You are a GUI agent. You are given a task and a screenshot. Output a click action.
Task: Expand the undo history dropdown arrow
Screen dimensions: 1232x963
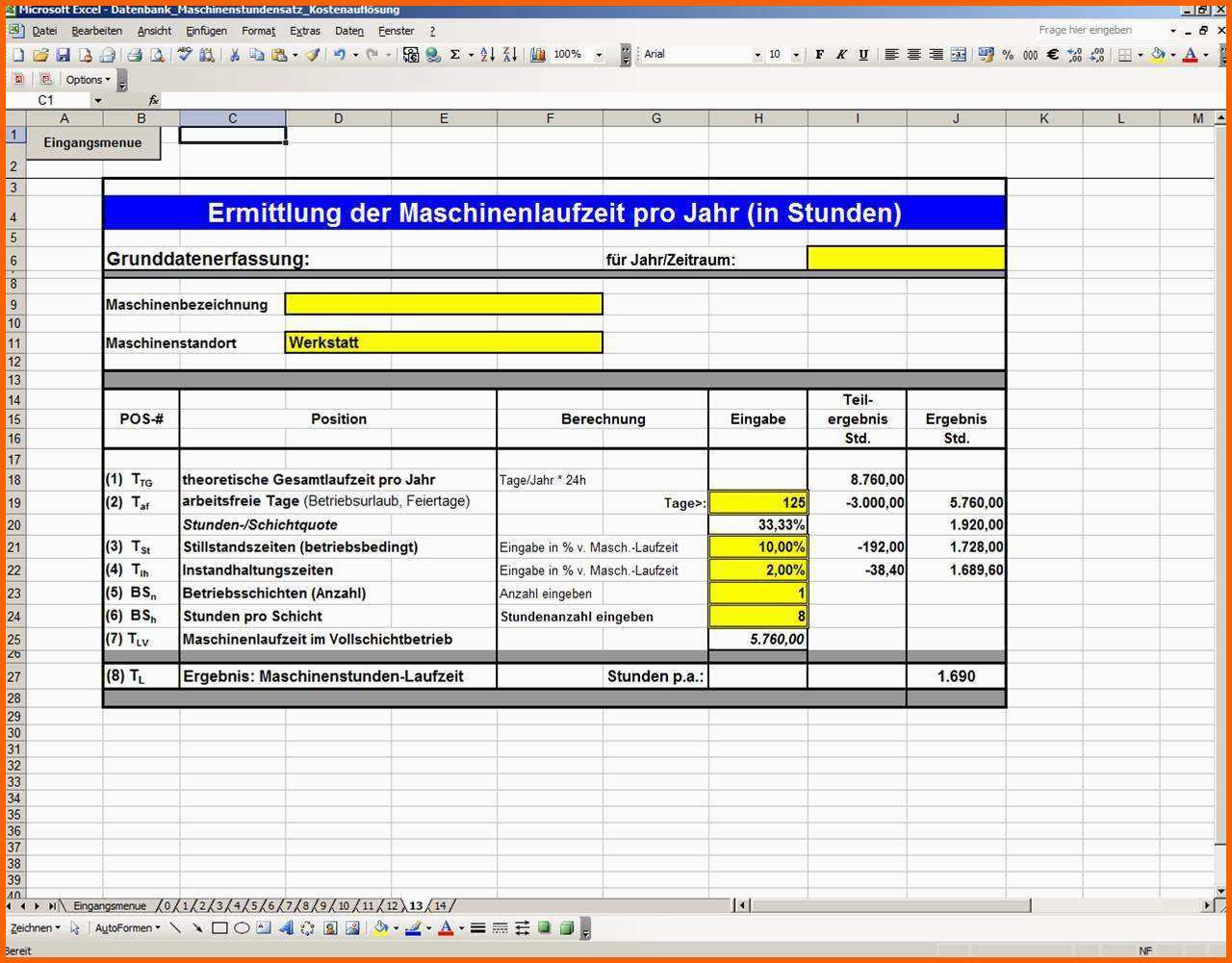tap(355, 55)
